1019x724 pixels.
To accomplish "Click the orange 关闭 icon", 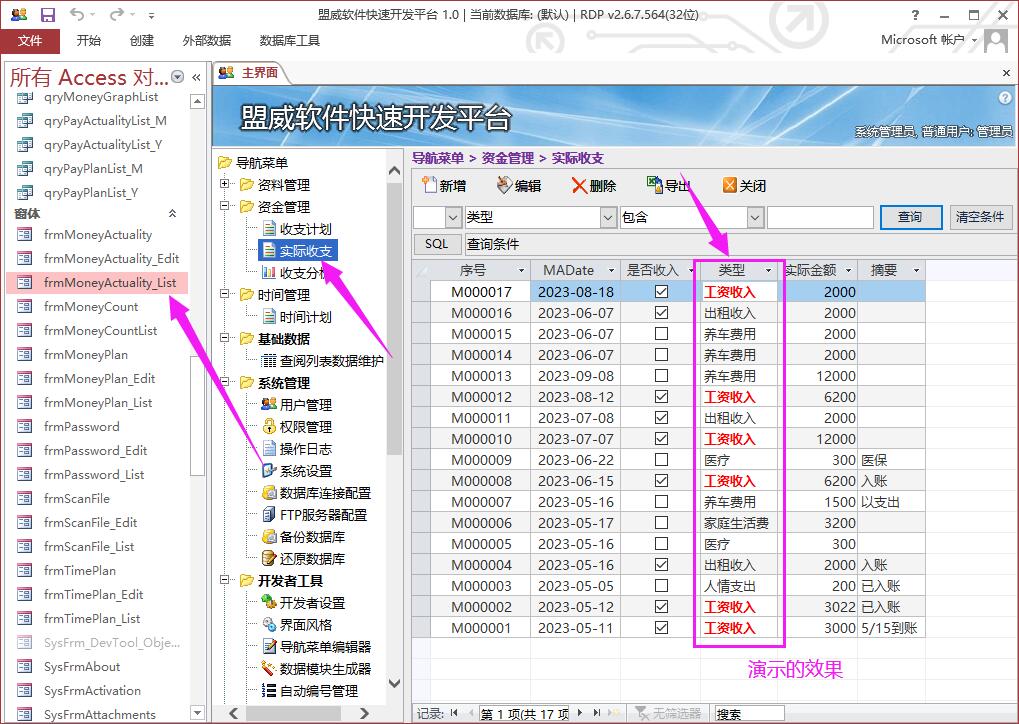I will (730, 185).
